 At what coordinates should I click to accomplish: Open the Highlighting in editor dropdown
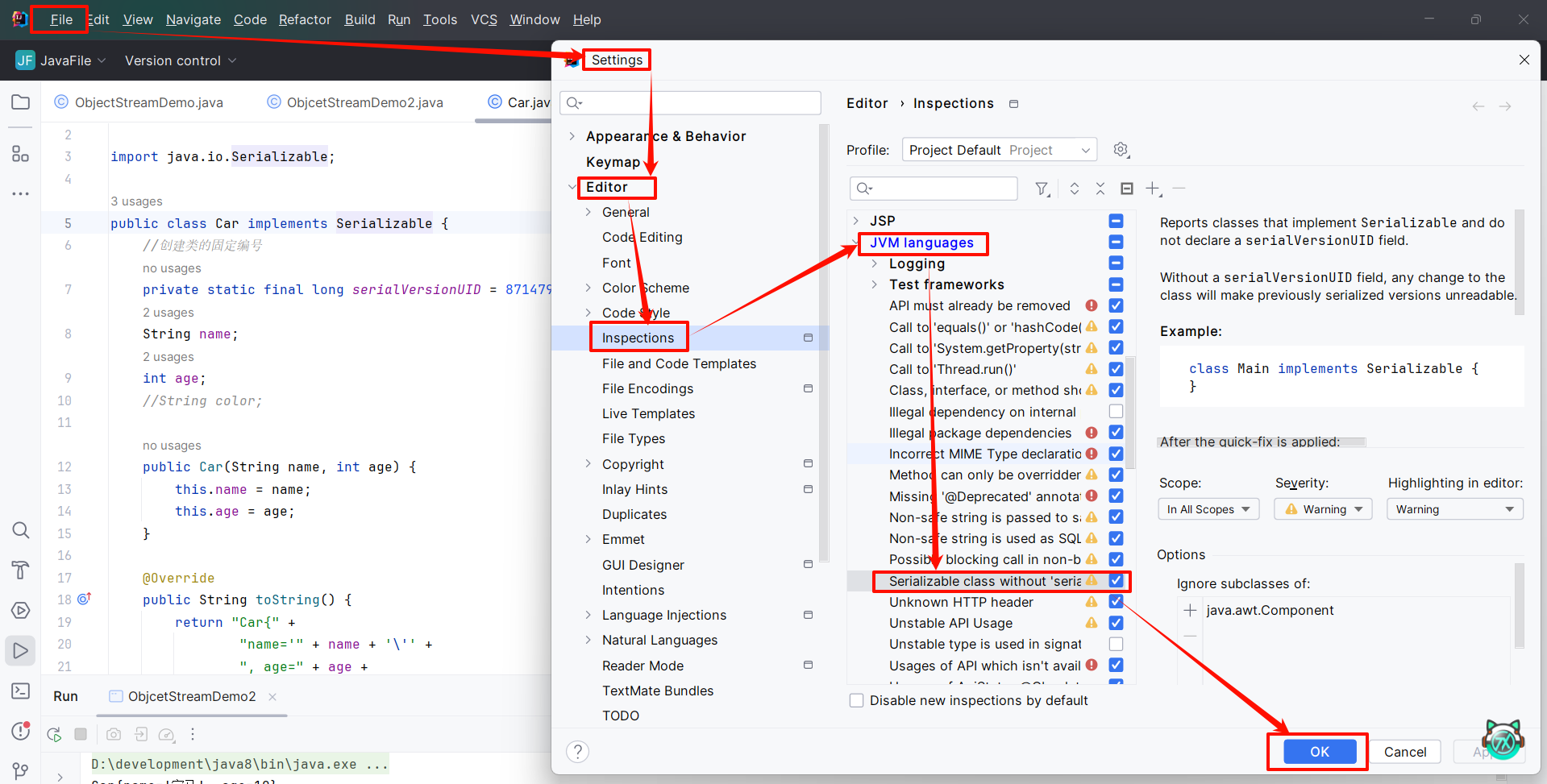[x=1454, y=509]
